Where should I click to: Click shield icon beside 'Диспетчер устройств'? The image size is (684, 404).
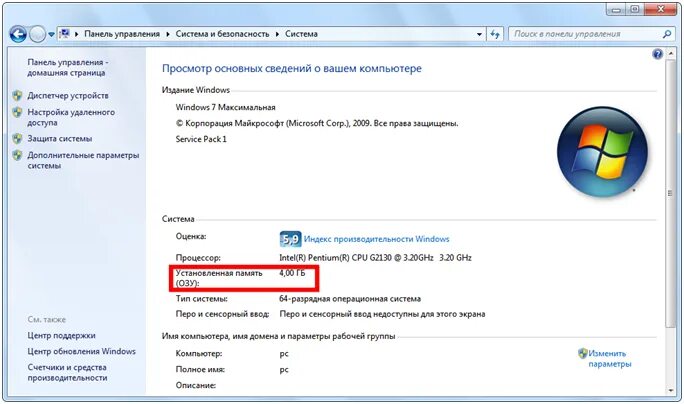17,96
